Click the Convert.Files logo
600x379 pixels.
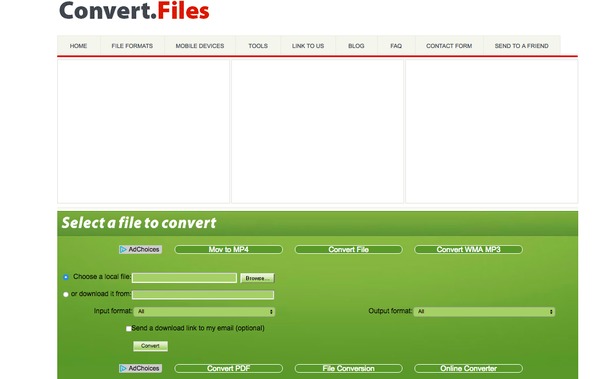click(134, 10)
